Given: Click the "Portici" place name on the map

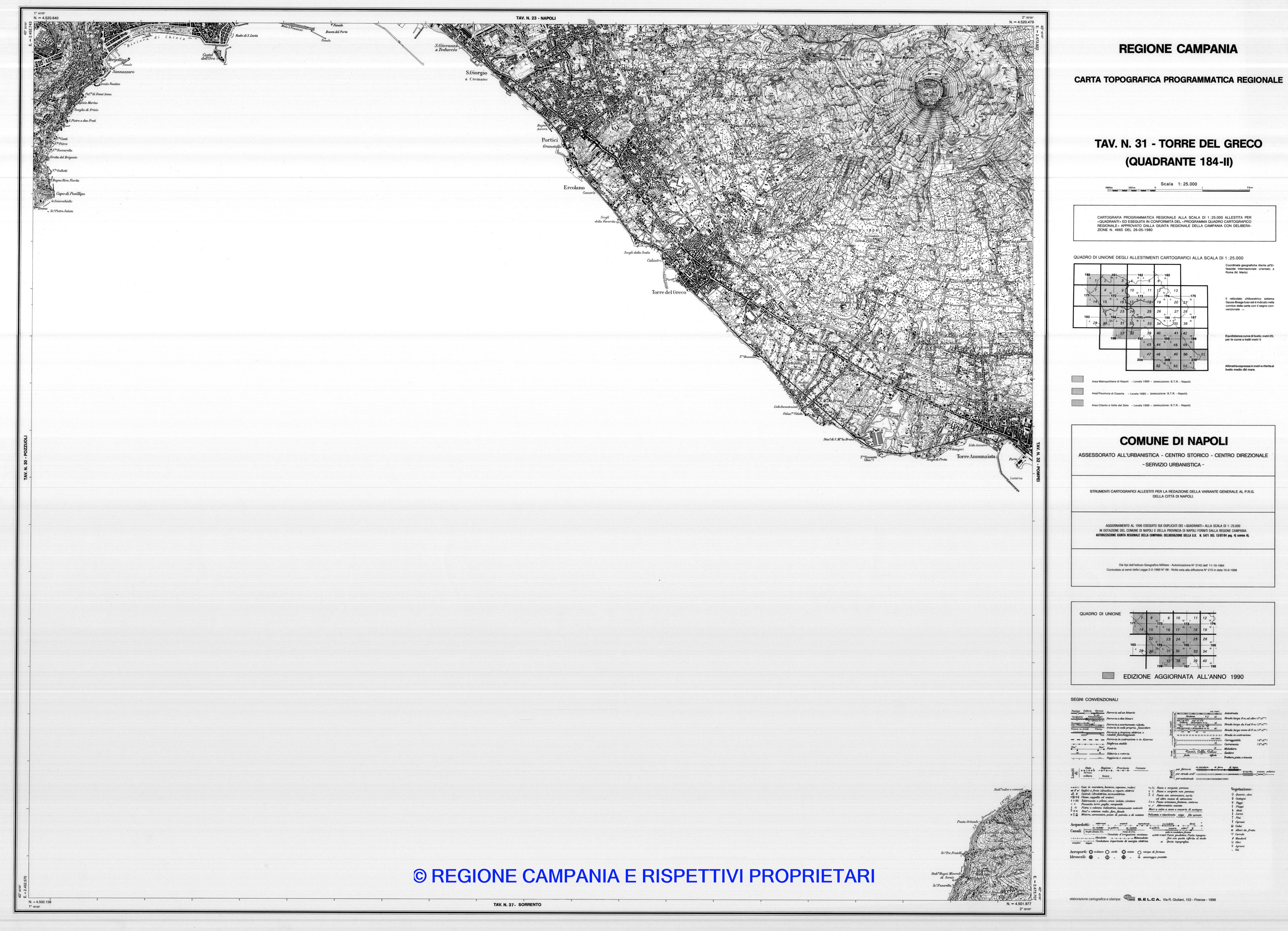Looking at the screenshot, I should coord(550,140).
